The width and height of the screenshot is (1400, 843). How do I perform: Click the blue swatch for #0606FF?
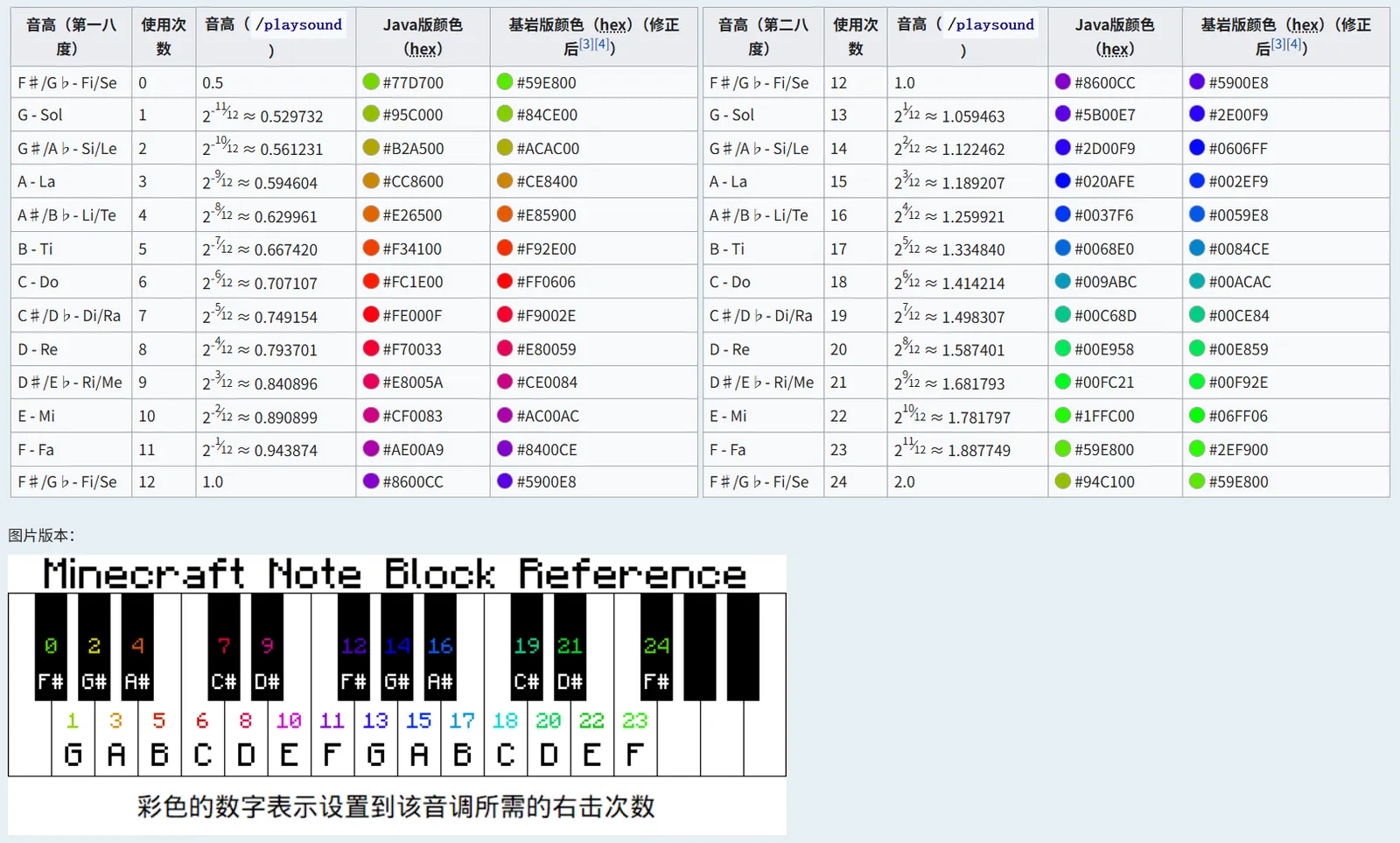pos(1197,148)
